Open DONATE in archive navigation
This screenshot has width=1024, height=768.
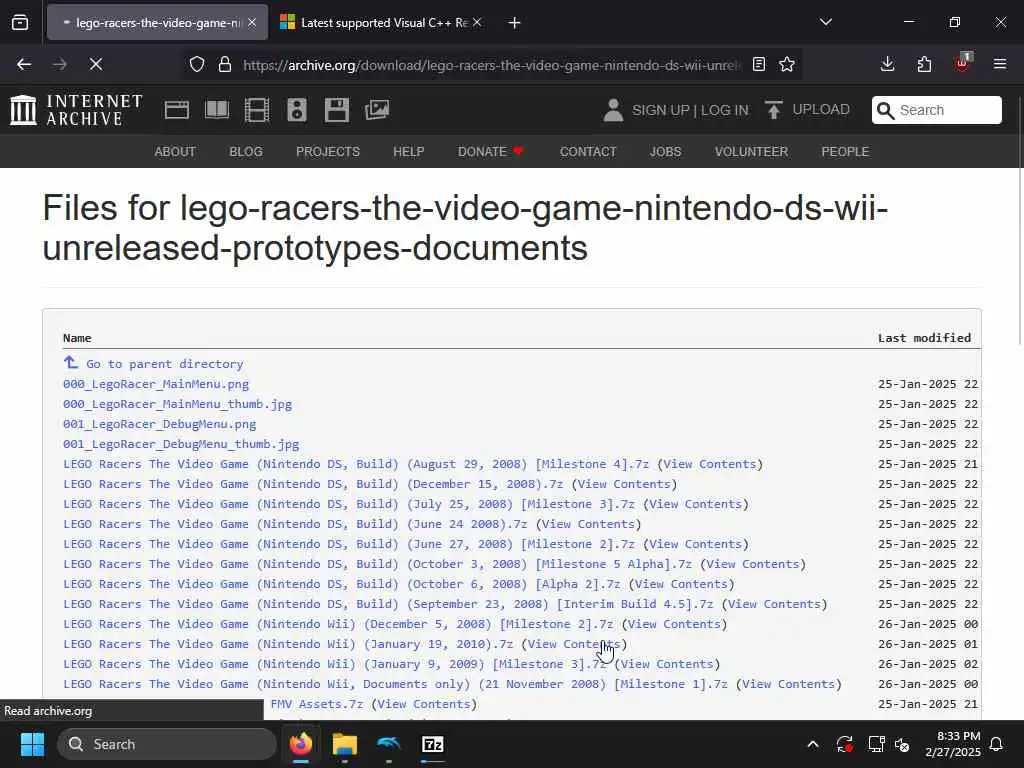[x=490, y=152]
